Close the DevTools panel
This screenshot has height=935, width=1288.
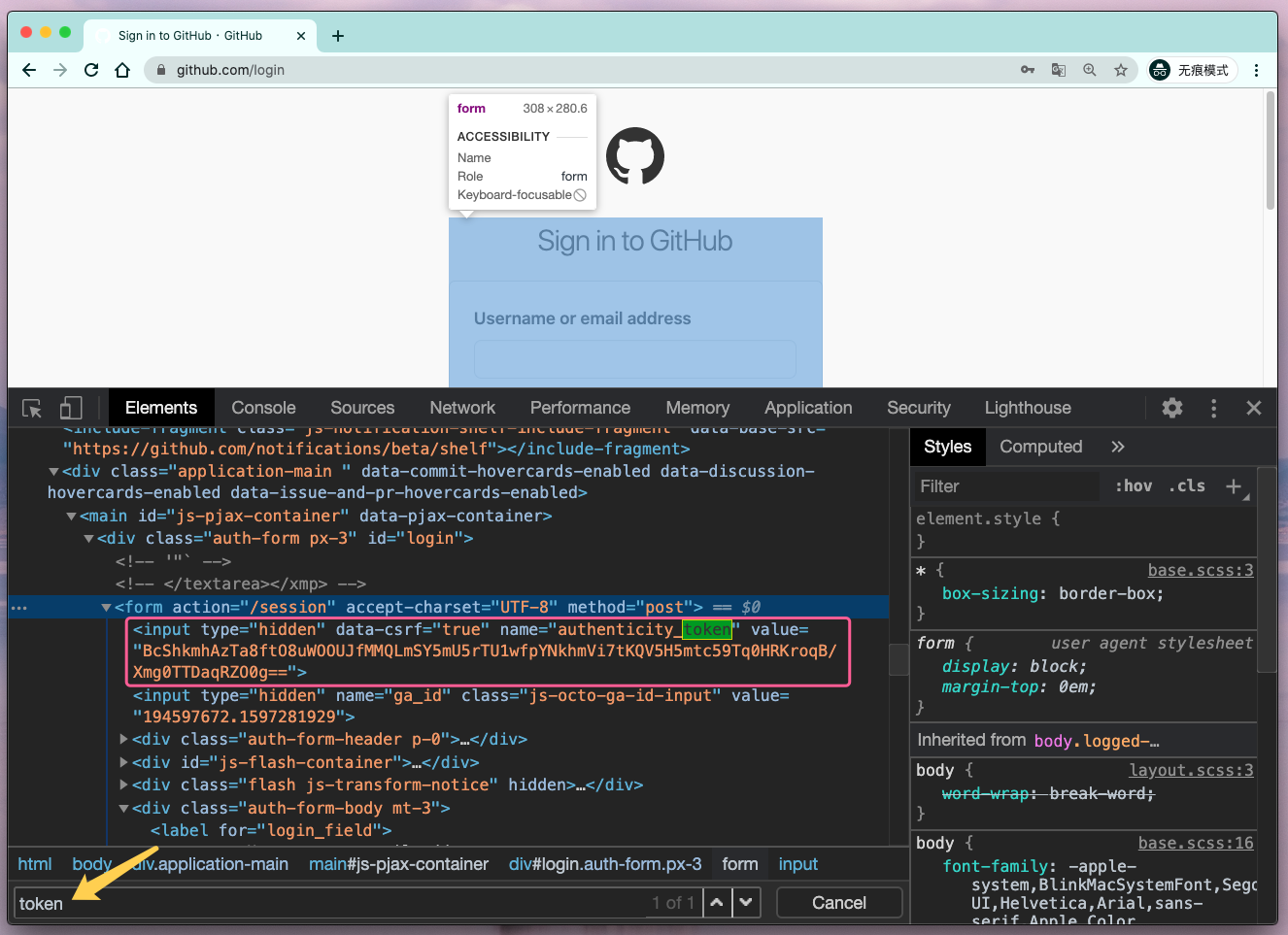1254,408
